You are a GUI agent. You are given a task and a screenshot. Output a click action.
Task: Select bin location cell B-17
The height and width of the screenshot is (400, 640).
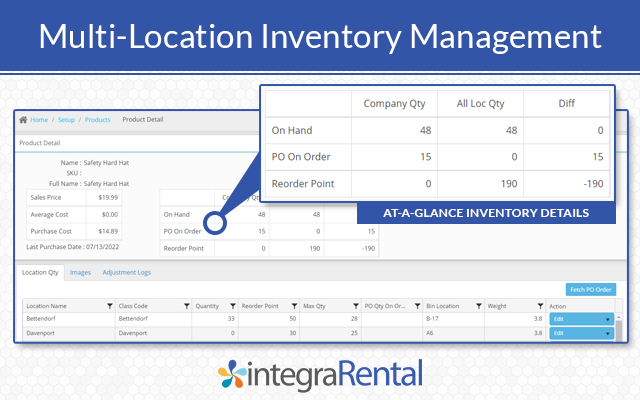[x=453, y=319]
